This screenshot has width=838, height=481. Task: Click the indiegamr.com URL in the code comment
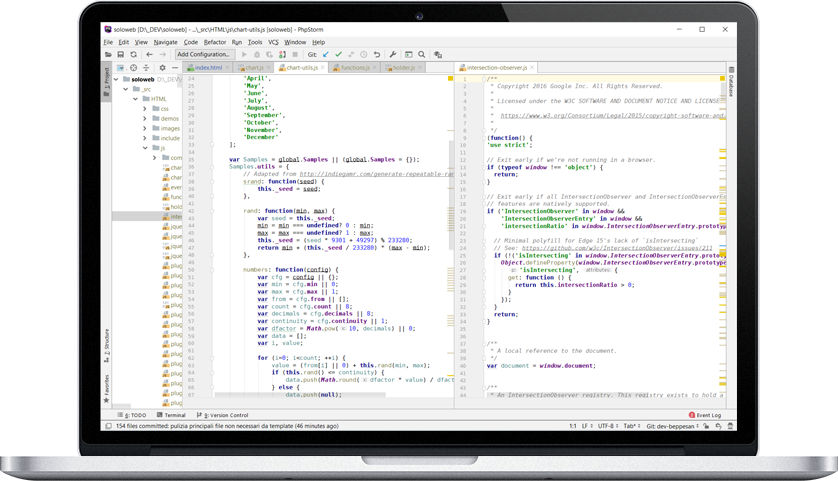coord(376,174)
